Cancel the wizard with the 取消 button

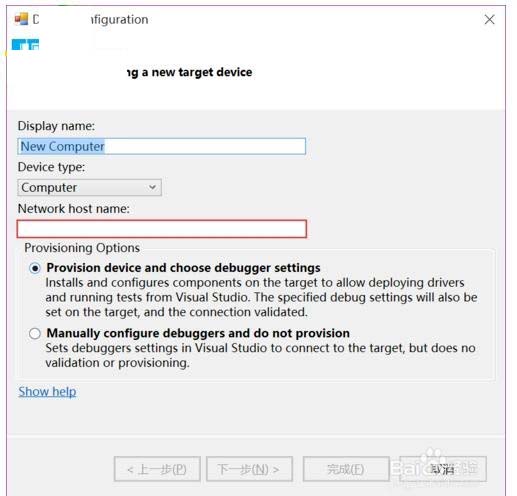[443, 469]
